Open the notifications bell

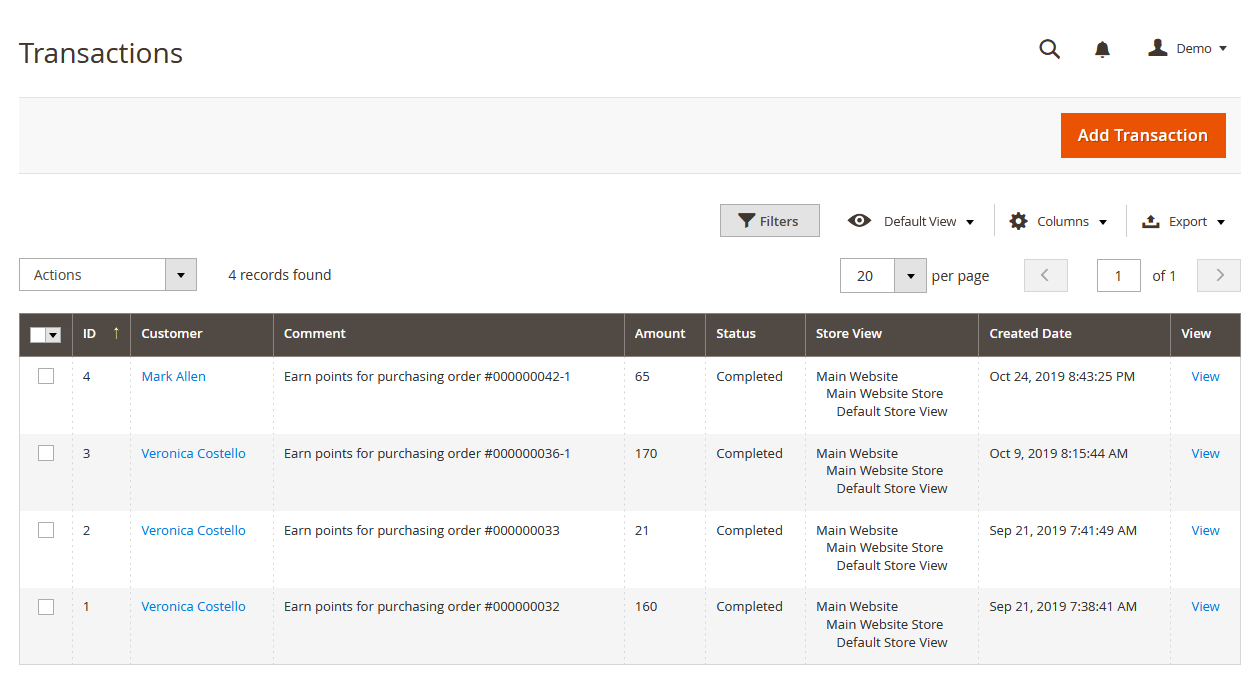point(1102,49)
